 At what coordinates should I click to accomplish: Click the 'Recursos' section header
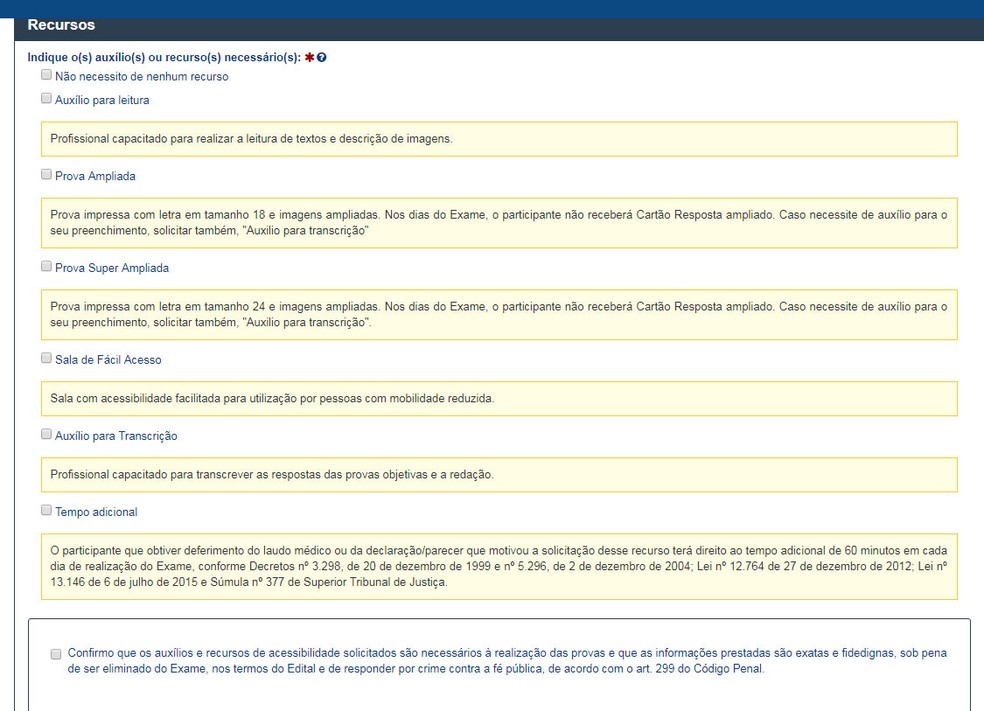pyautogui.click(x=62, y=25)
